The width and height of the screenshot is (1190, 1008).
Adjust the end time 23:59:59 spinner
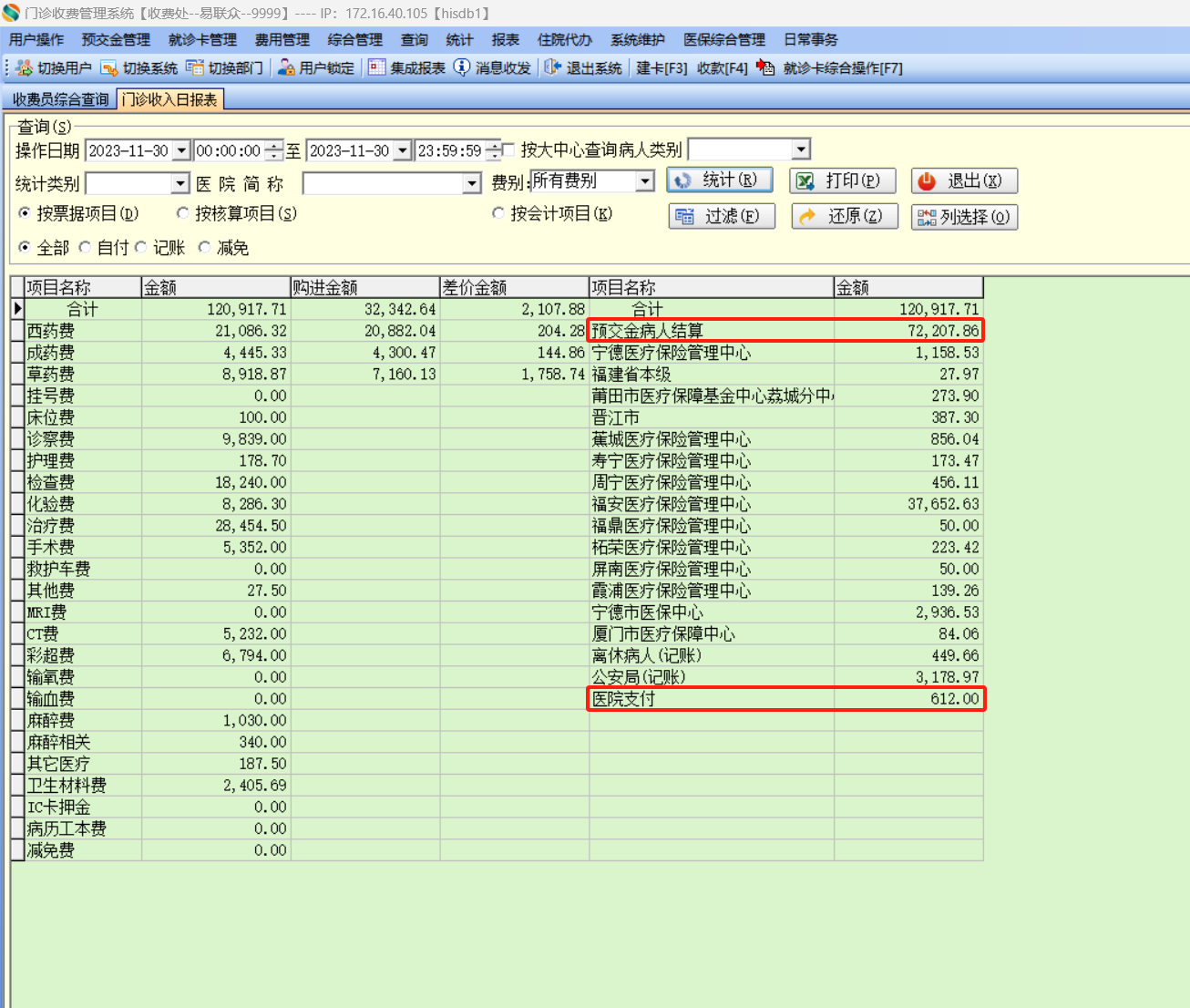pos(494,150)
